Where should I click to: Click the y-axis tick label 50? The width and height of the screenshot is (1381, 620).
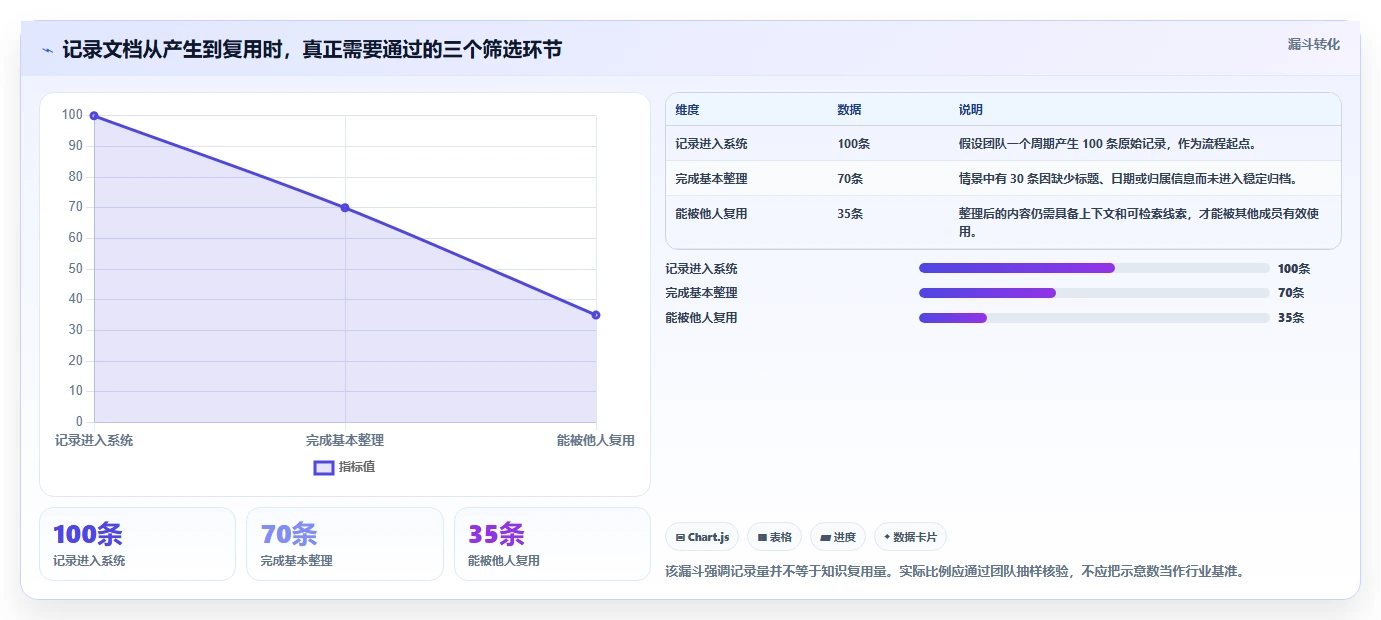click(x=75, y=268)
